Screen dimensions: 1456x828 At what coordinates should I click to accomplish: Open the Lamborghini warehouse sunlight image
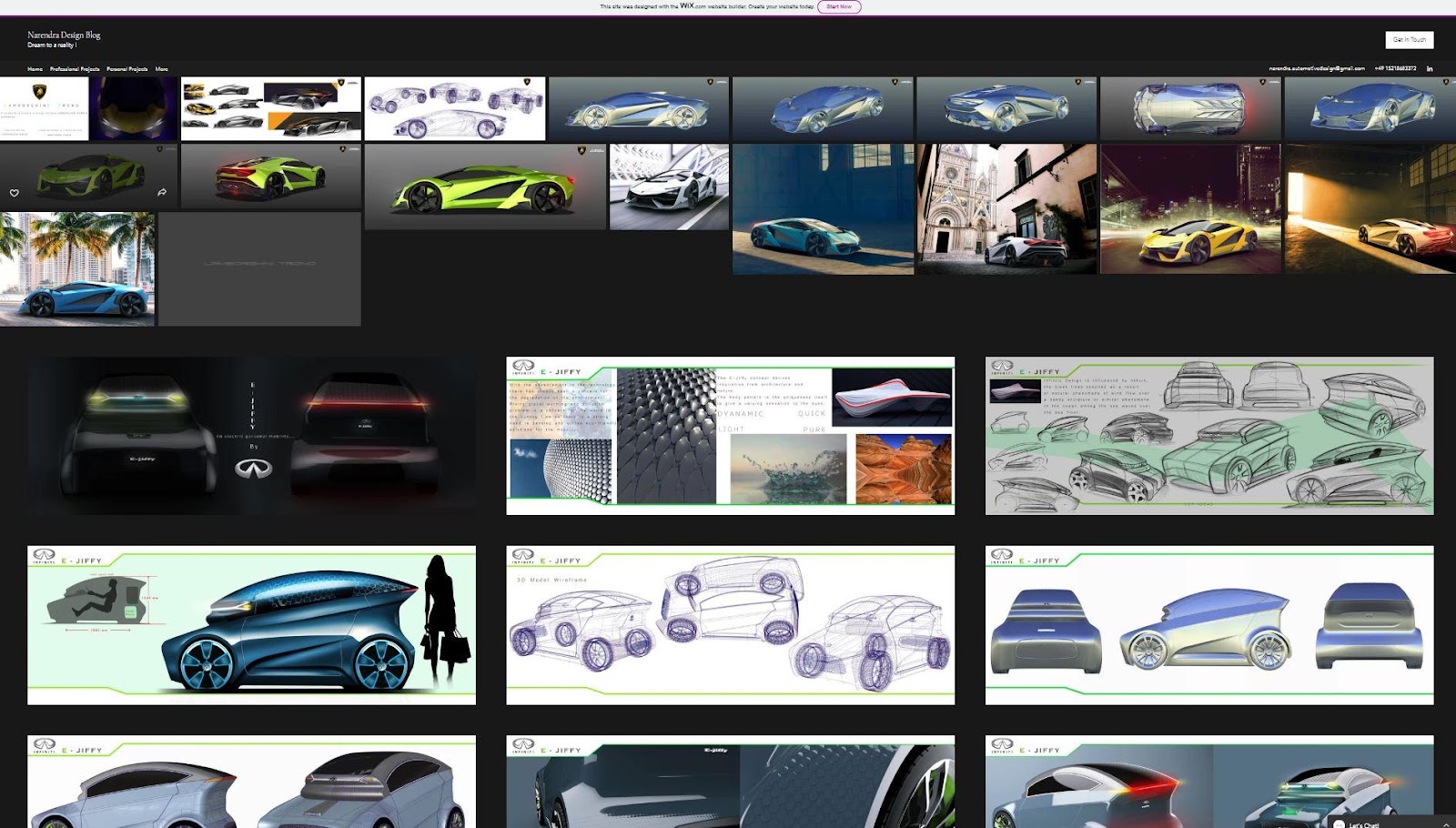(1370, 208)
